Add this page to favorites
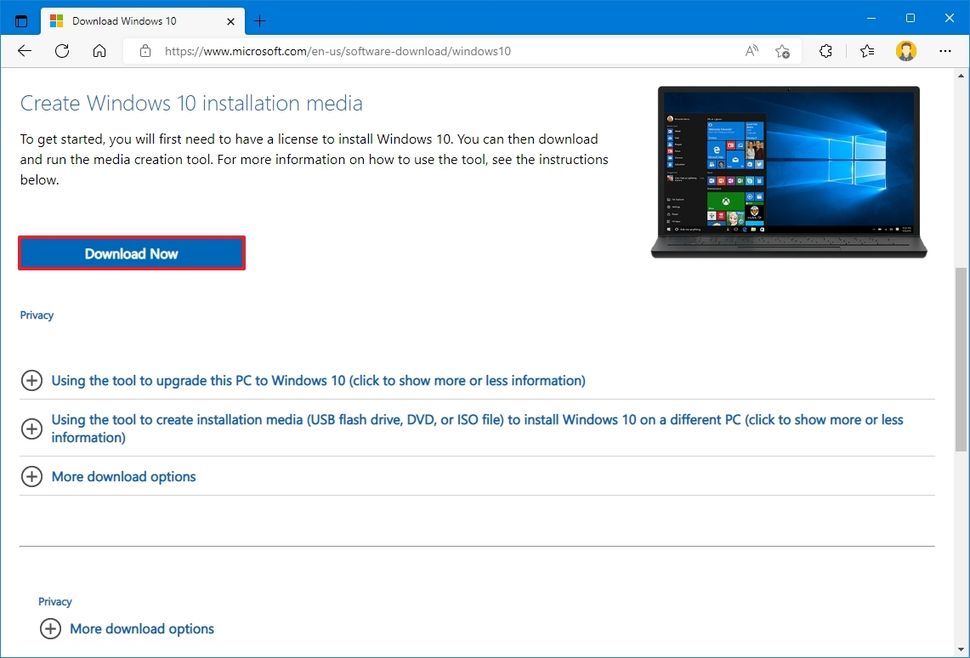Image resolution: width=970 pixels, height=658 pixels. [783, 51]
